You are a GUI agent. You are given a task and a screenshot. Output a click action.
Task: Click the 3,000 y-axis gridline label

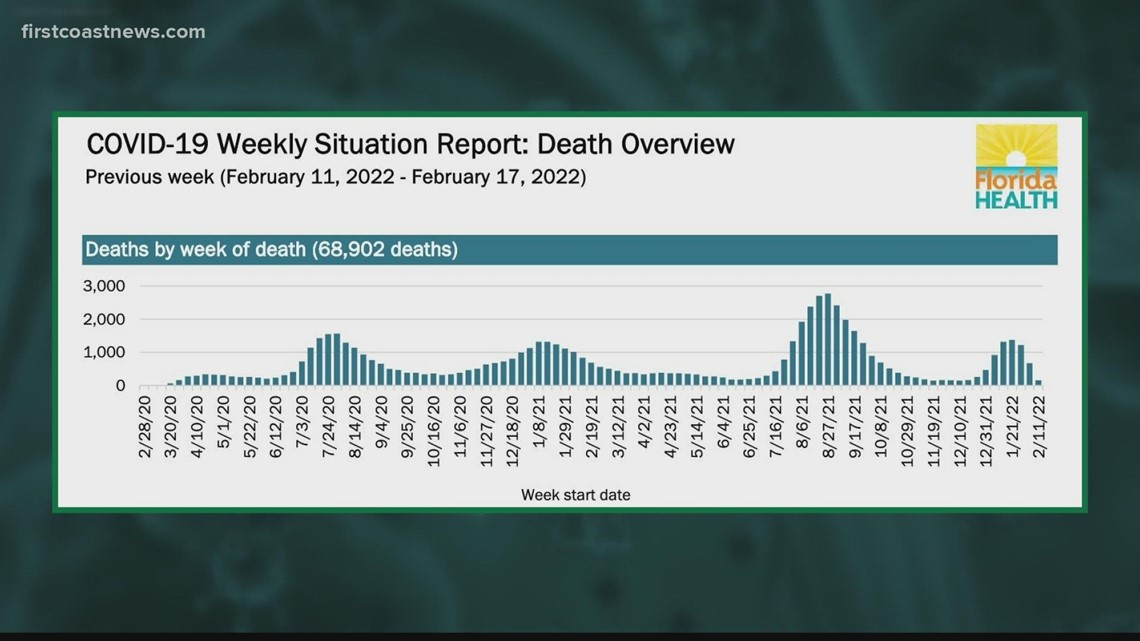coord(106,285)
